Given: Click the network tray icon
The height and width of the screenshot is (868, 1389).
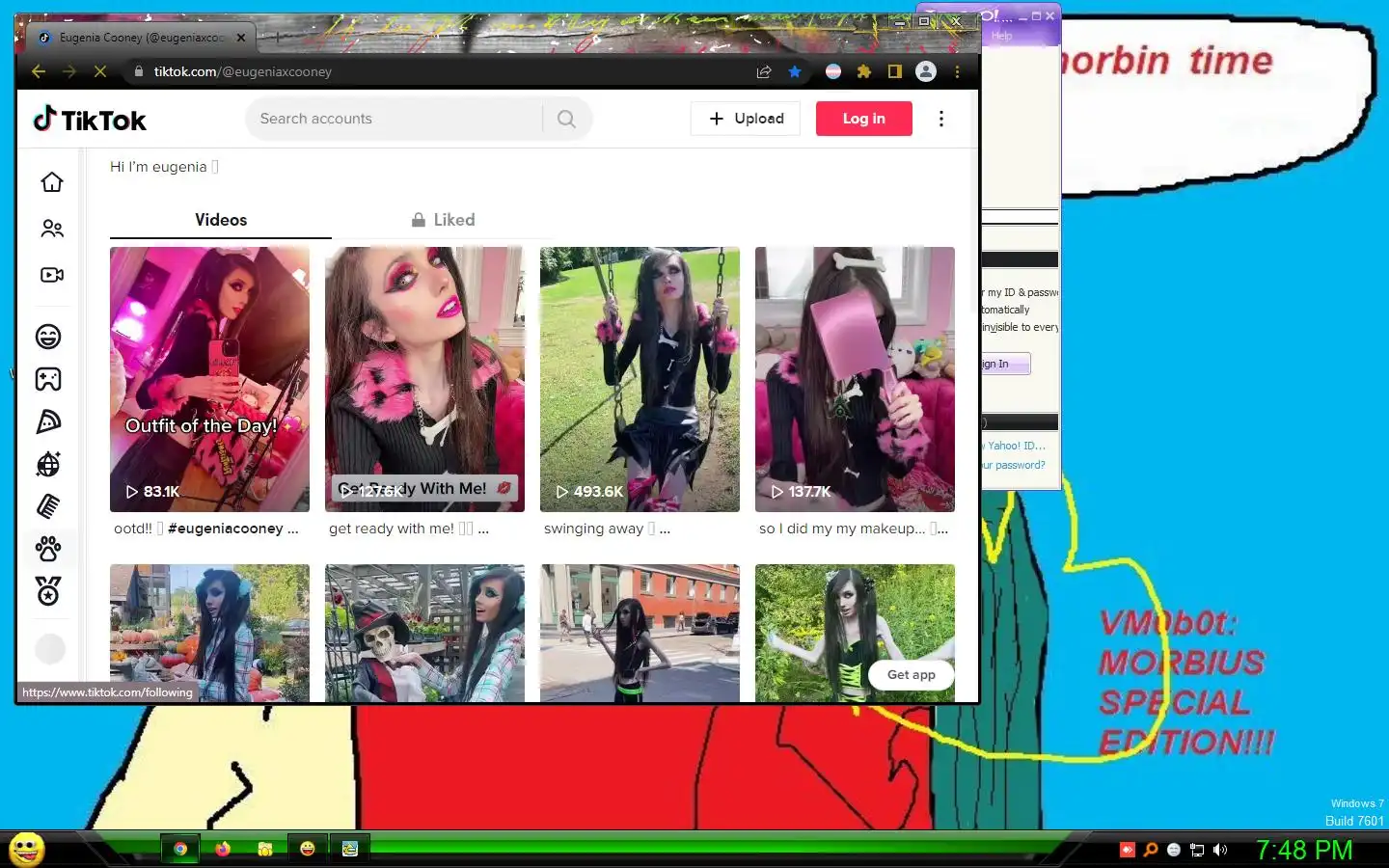Looking at the screenshot, I should (x=1197, y=850).
